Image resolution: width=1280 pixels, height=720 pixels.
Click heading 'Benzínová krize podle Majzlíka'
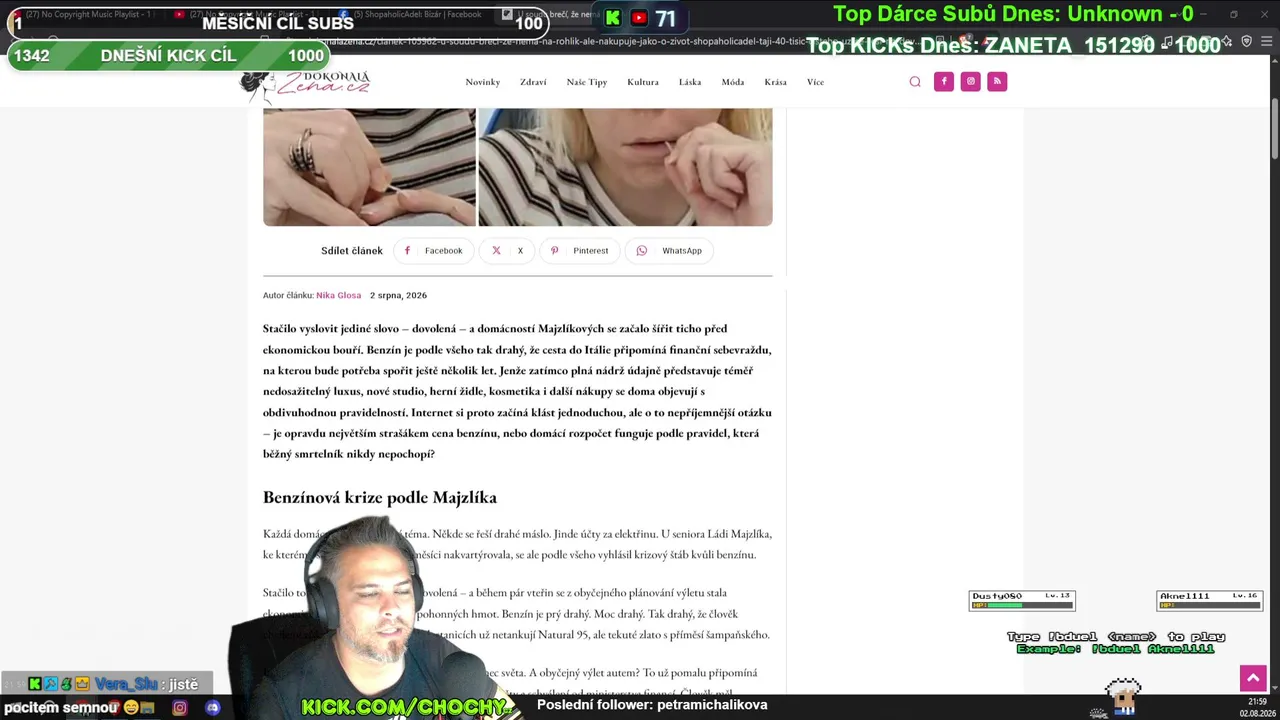pyautogui.click(x=380, y=498)
